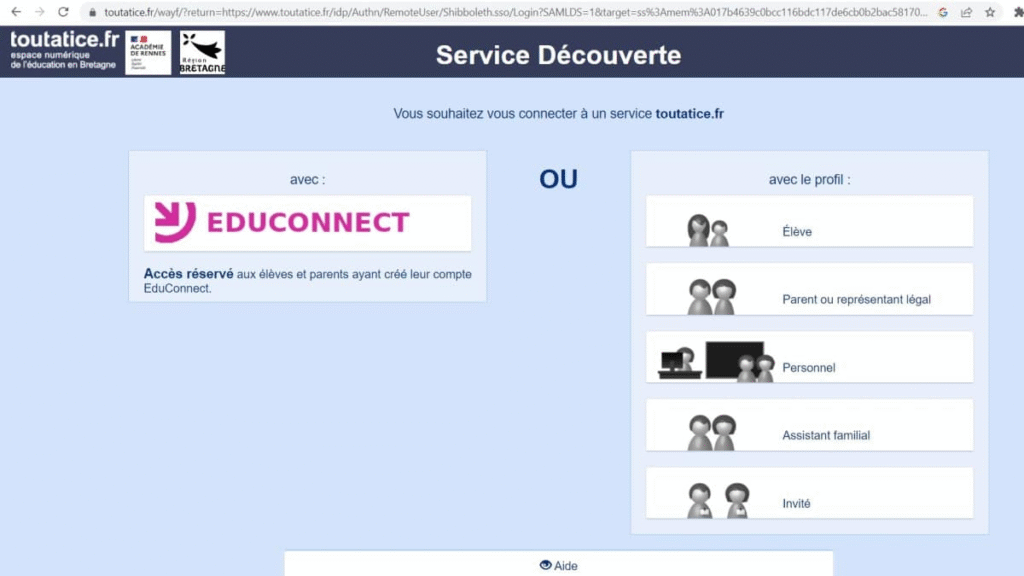Click the EduConnect logo banner
The height and width of the screenshot is (576, 1024).
(308, 223)
